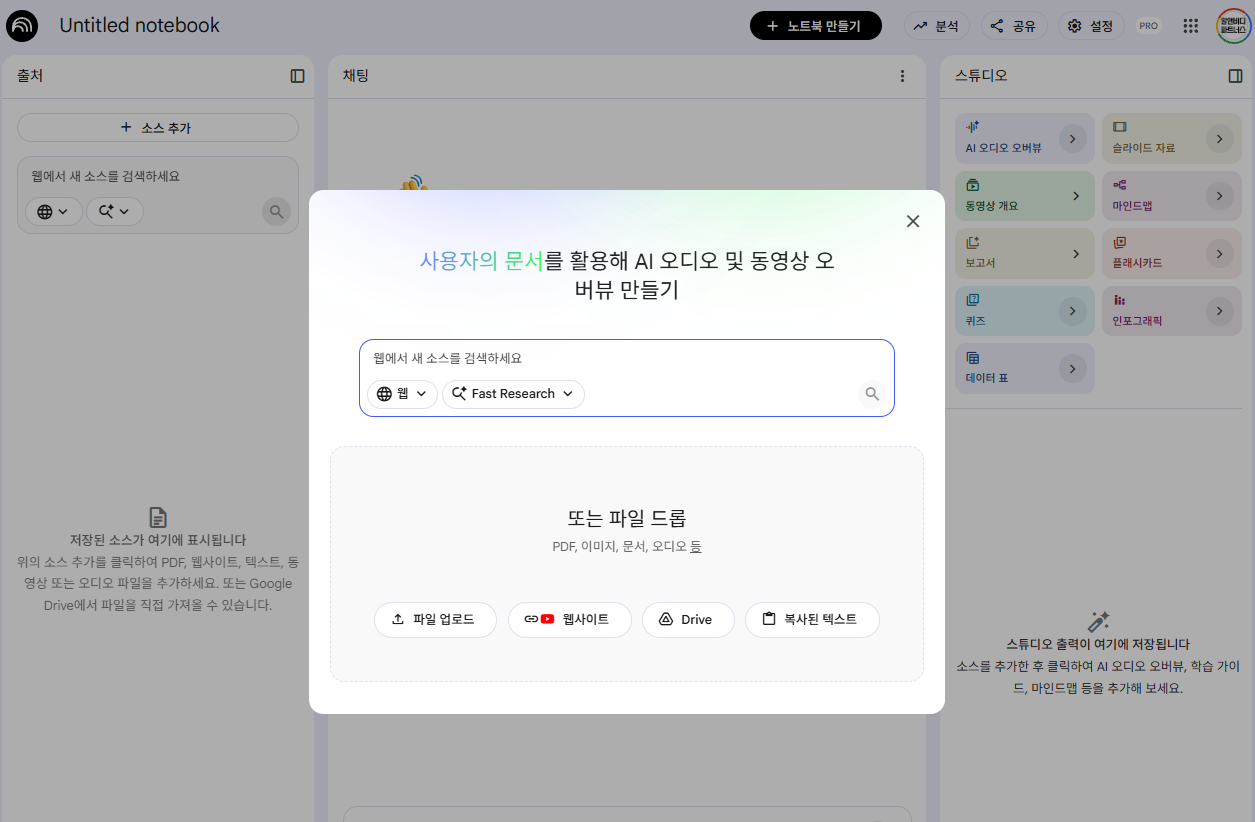The image size is (1255, 822).
Task: Expand the 마인드맵 arrow
Action: [1219, 196]
